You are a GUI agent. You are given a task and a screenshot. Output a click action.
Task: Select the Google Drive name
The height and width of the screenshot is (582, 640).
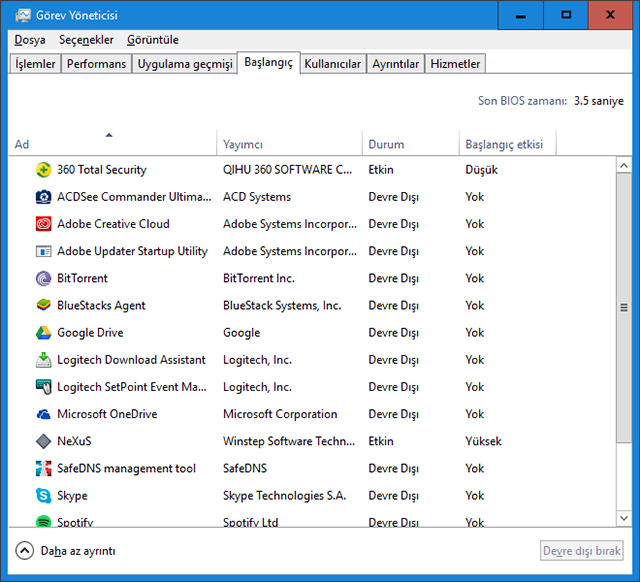click(90, 333)
